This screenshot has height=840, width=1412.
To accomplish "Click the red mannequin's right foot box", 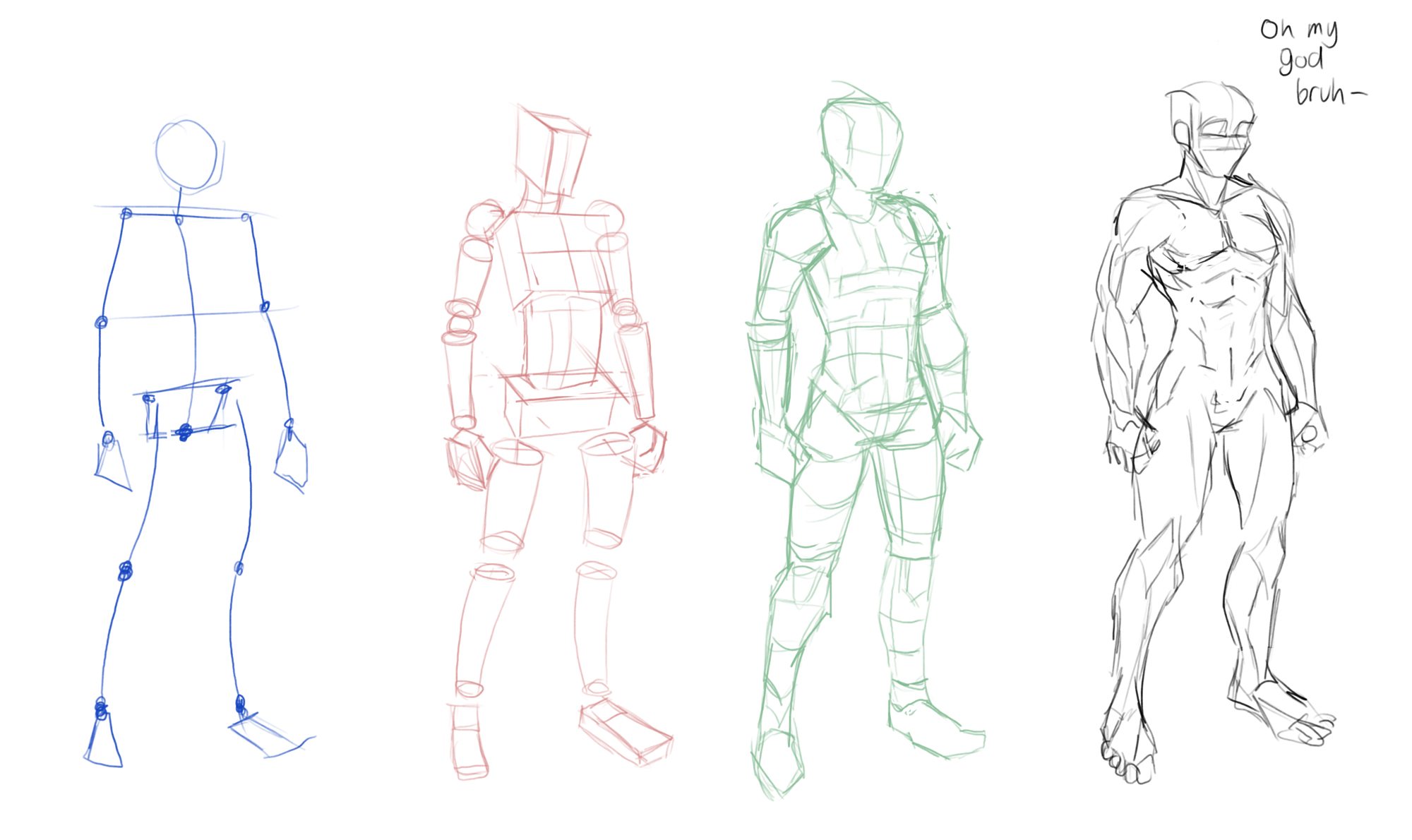I will pos(625,731).
